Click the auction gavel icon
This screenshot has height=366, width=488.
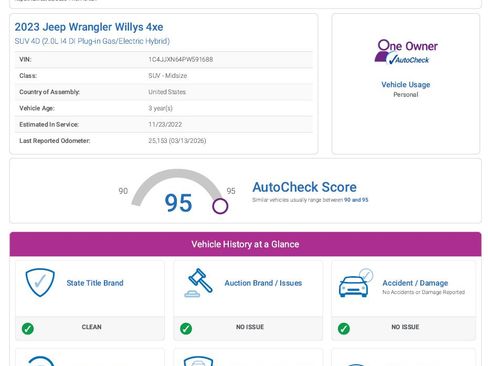(199, 283)
